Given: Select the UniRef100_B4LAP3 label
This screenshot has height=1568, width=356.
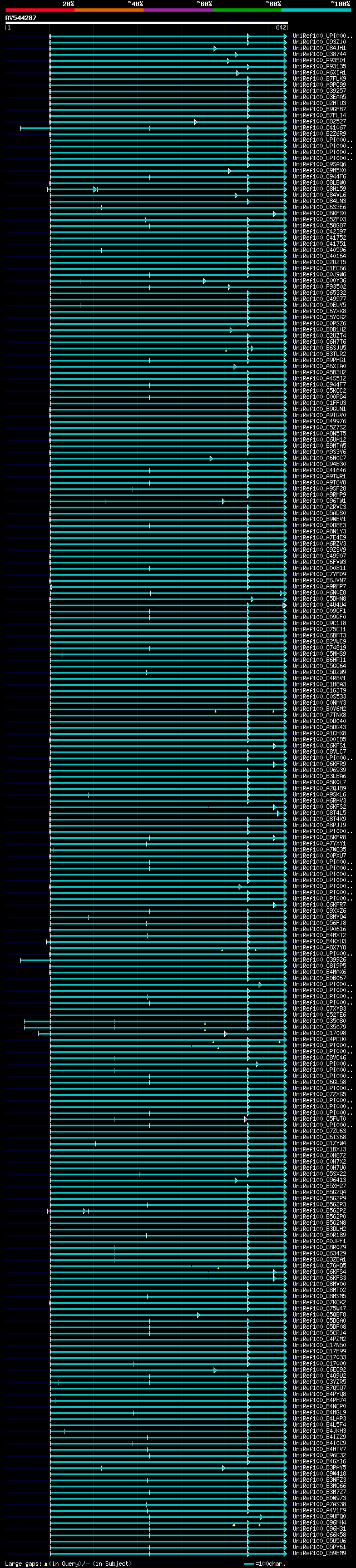Looking at the screenshot, I should tap(319, 1419).
